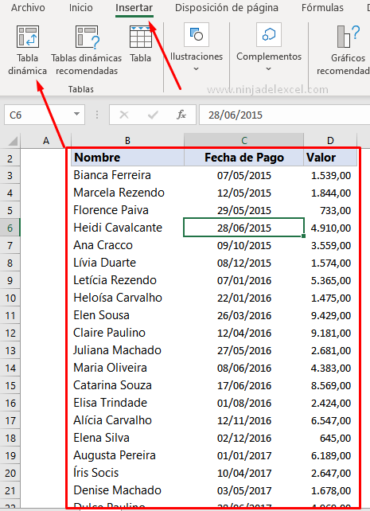Click date cell 07/05/2015

click(x=244, y=175)
